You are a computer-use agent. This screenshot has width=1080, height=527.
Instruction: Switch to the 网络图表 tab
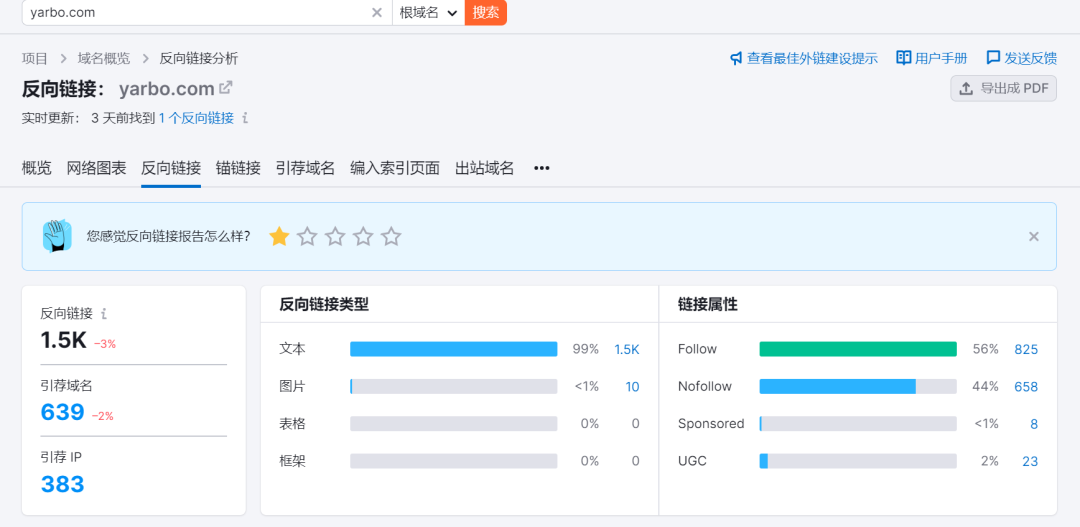click(x=96, y=168)
